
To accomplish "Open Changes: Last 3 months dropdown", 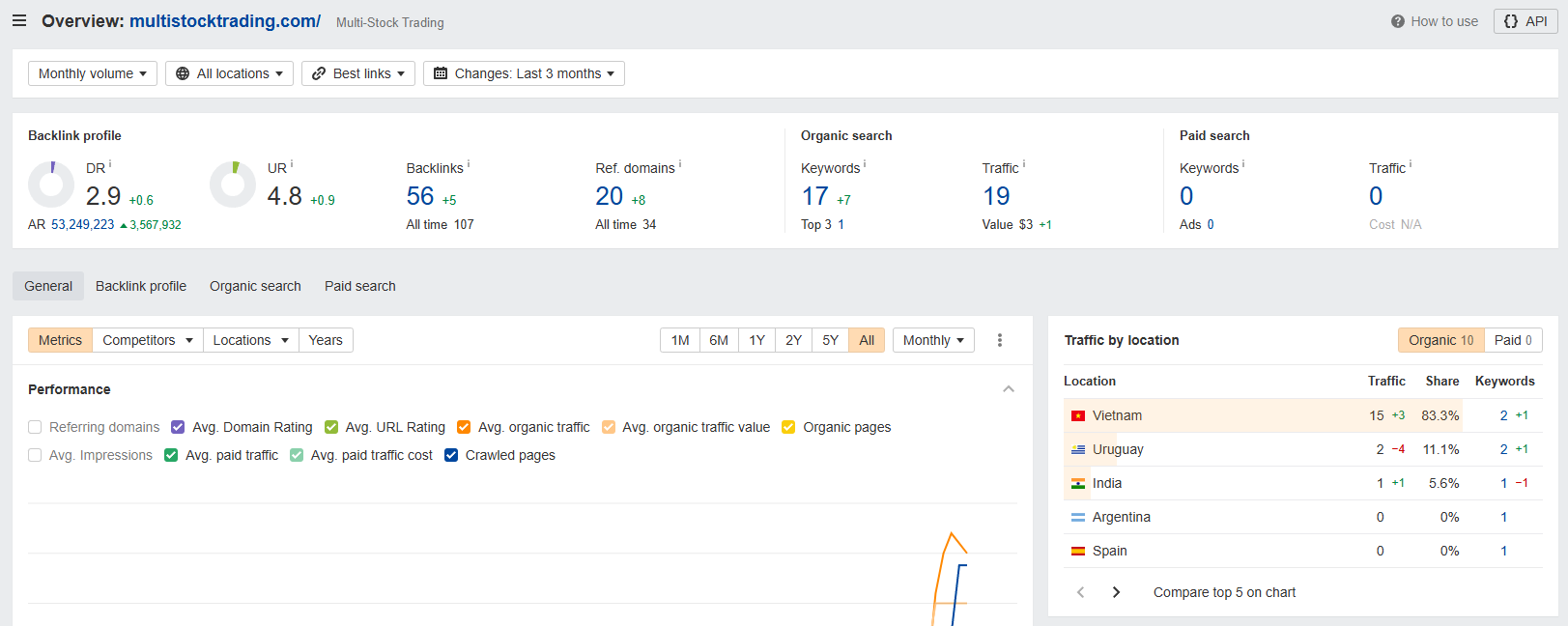I will [524, 73].
